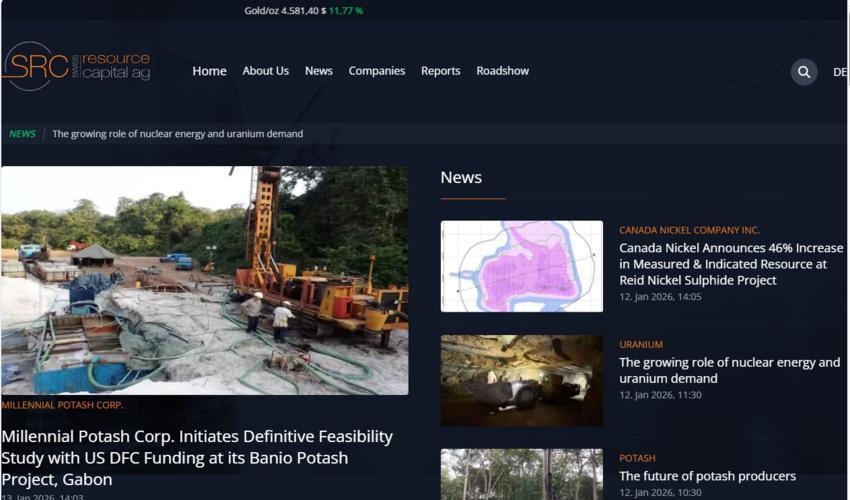Viewport: 850px width, 500px height.
Task: Click the Gold/oz price ticker
Action: (303, 11)
